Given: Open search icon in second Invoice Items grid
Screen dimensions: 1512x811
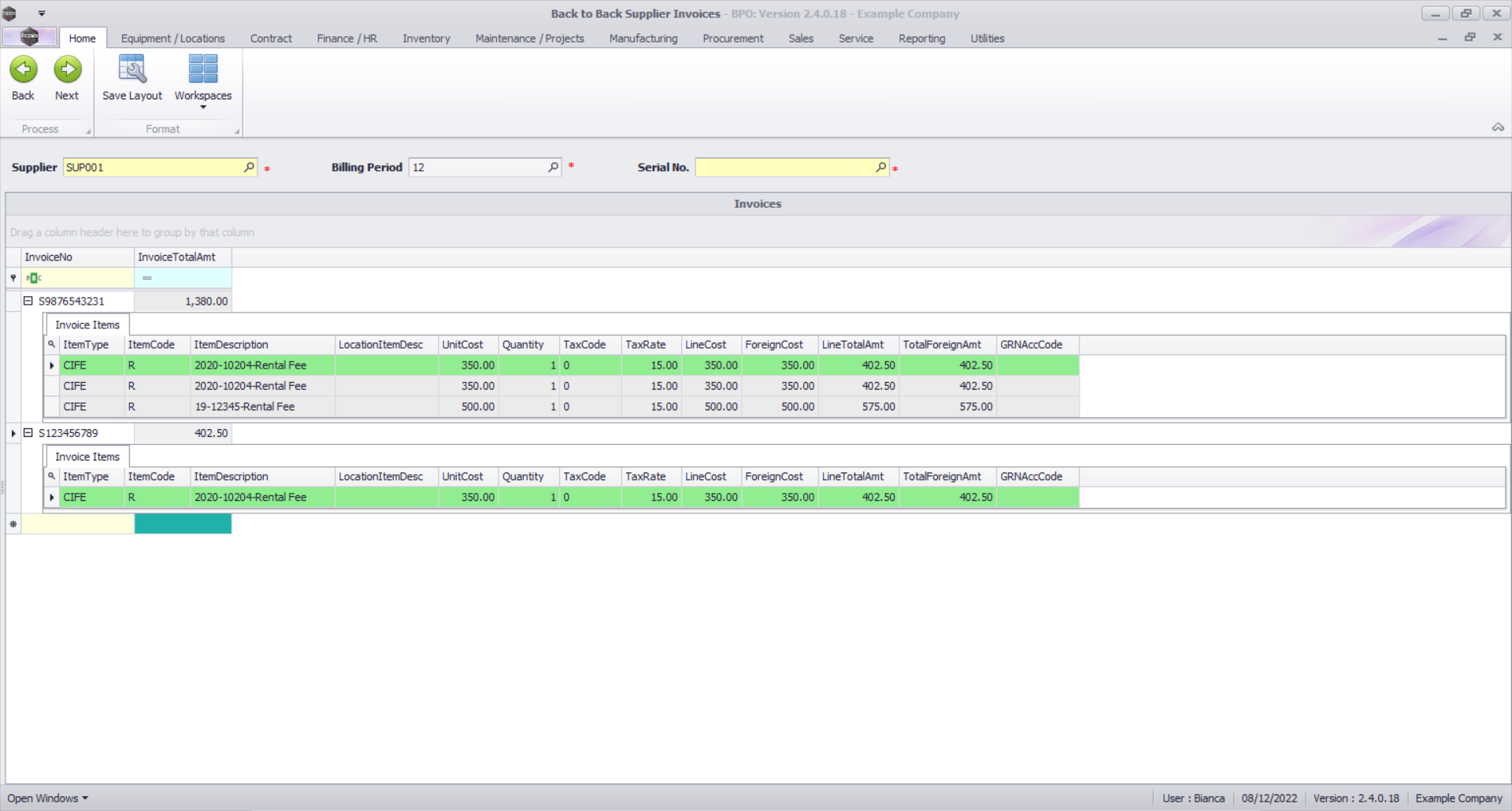Looking at the screenshot, I should coord(51,476).
